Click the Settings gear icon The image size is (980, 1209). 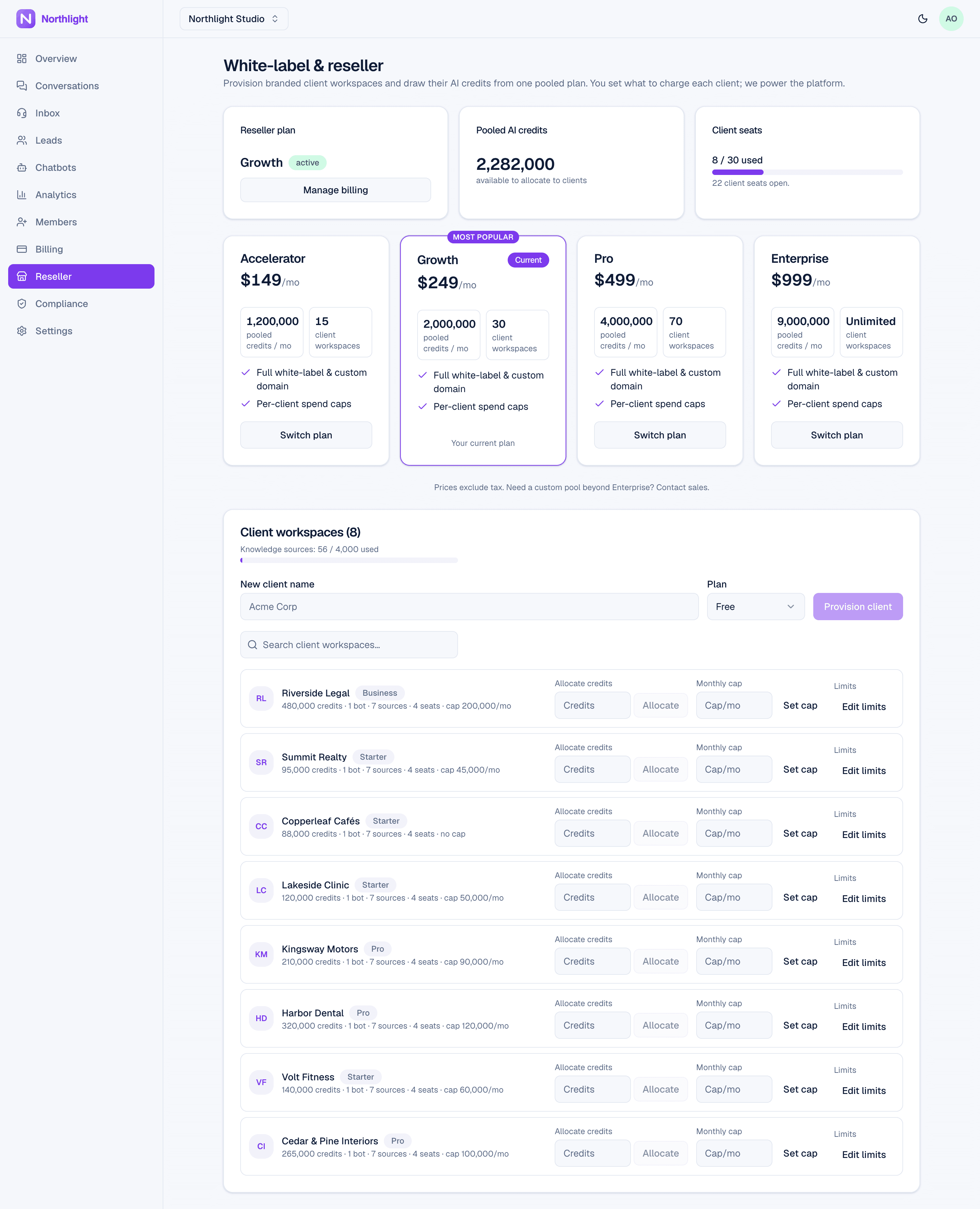(22, 331)
